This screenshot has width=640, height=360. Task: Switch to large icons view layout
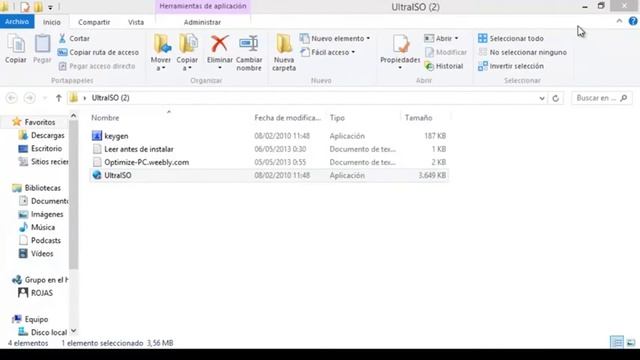[631, 342]
